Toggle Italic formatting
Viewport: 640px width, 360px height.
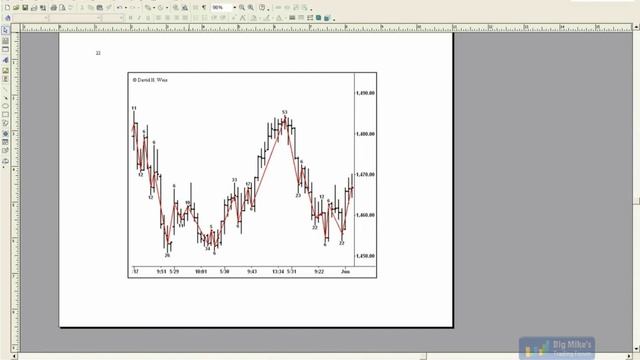point(139,18)
